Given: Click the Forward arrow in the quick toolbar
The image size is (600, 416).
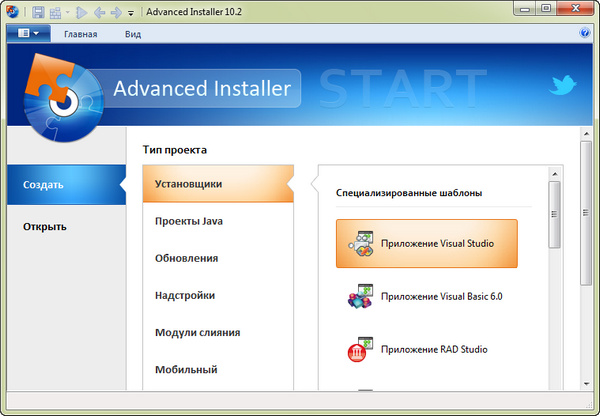Looking at the screenshot, I should [116, 12].
